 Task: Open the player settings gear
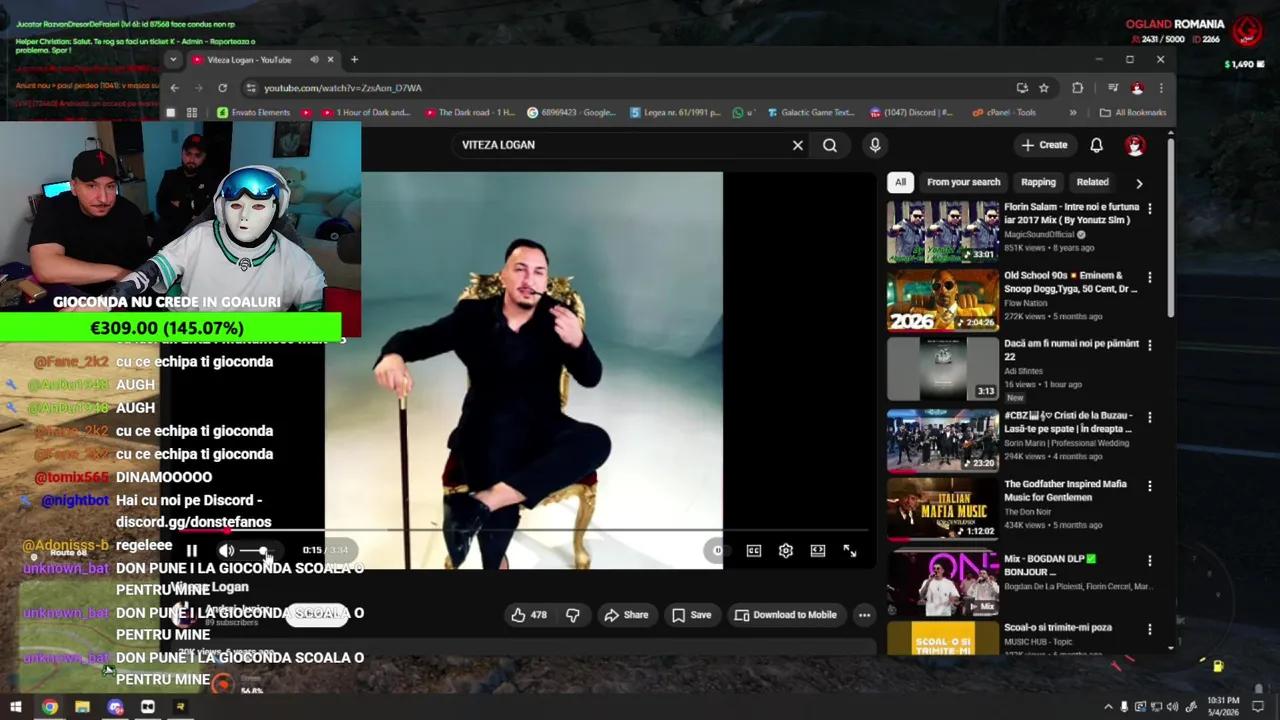point(786,550)
